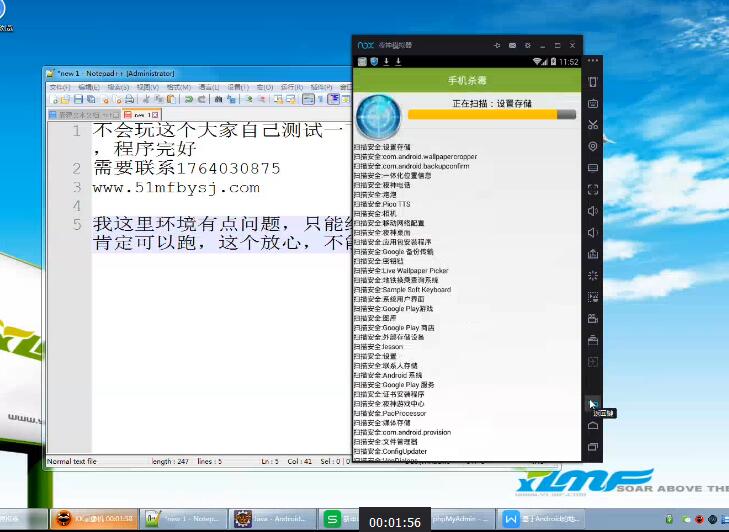Screen dimensions: 729x532
Task: Click the recent apps button in Nox sidebar
Action: (x=593, y=447)
